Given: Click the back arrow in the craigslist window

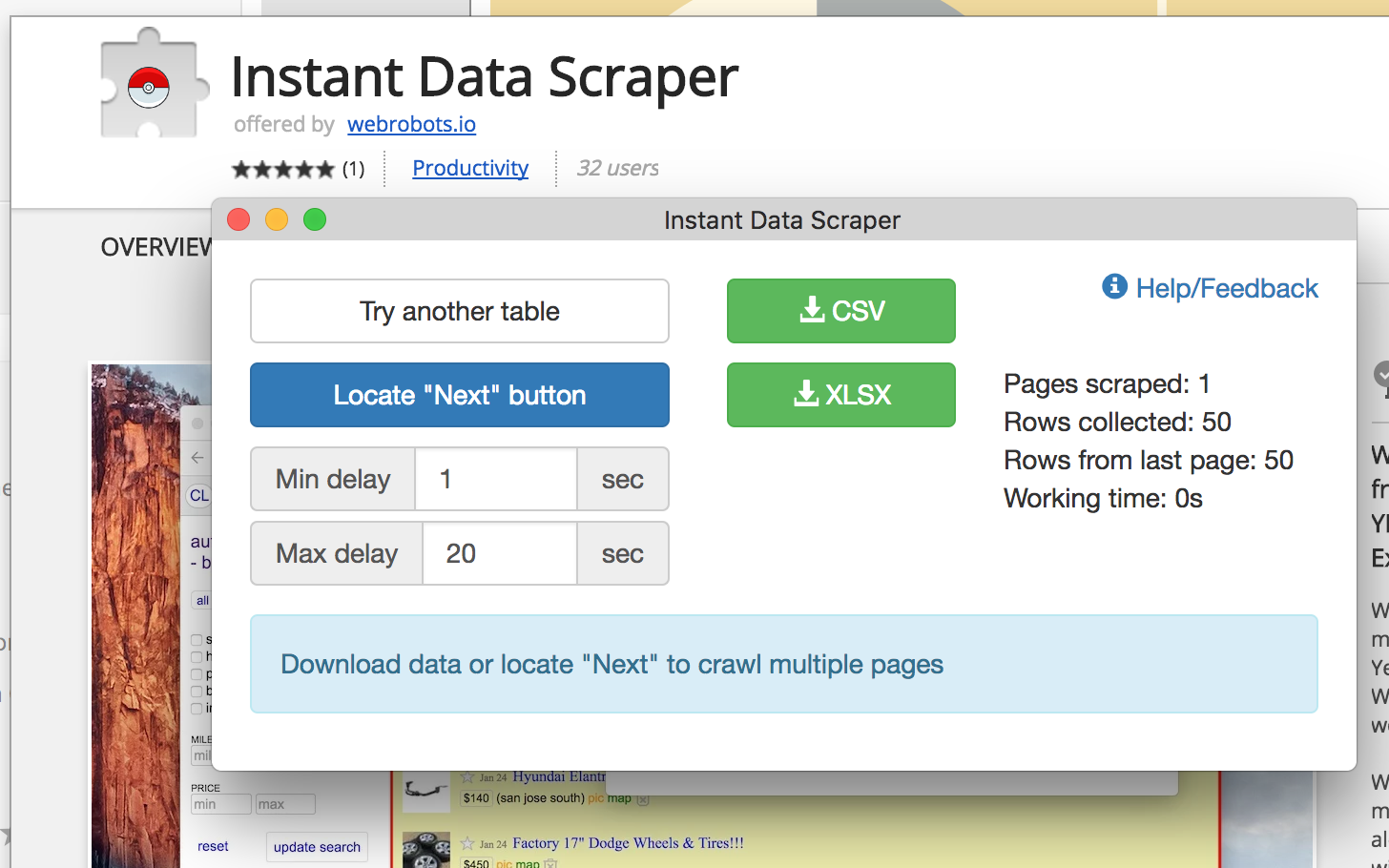Looking at the screenshot, I should tap(197, 458).
